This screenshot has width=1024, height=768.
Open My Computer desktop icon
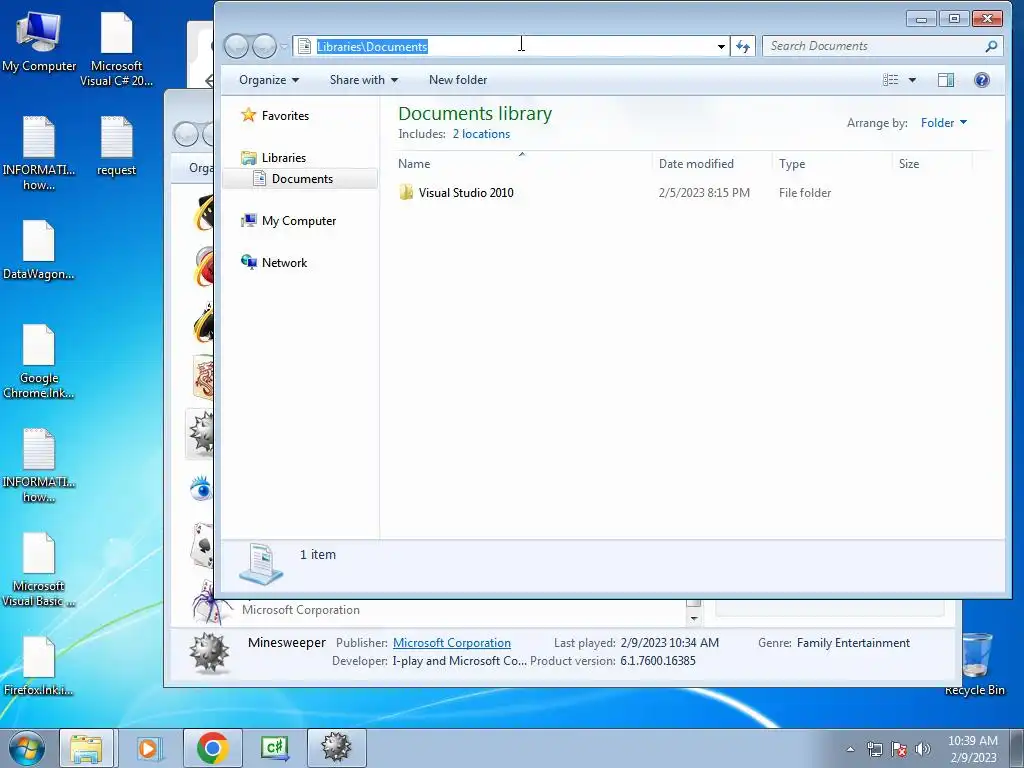[x=39, y=42]
